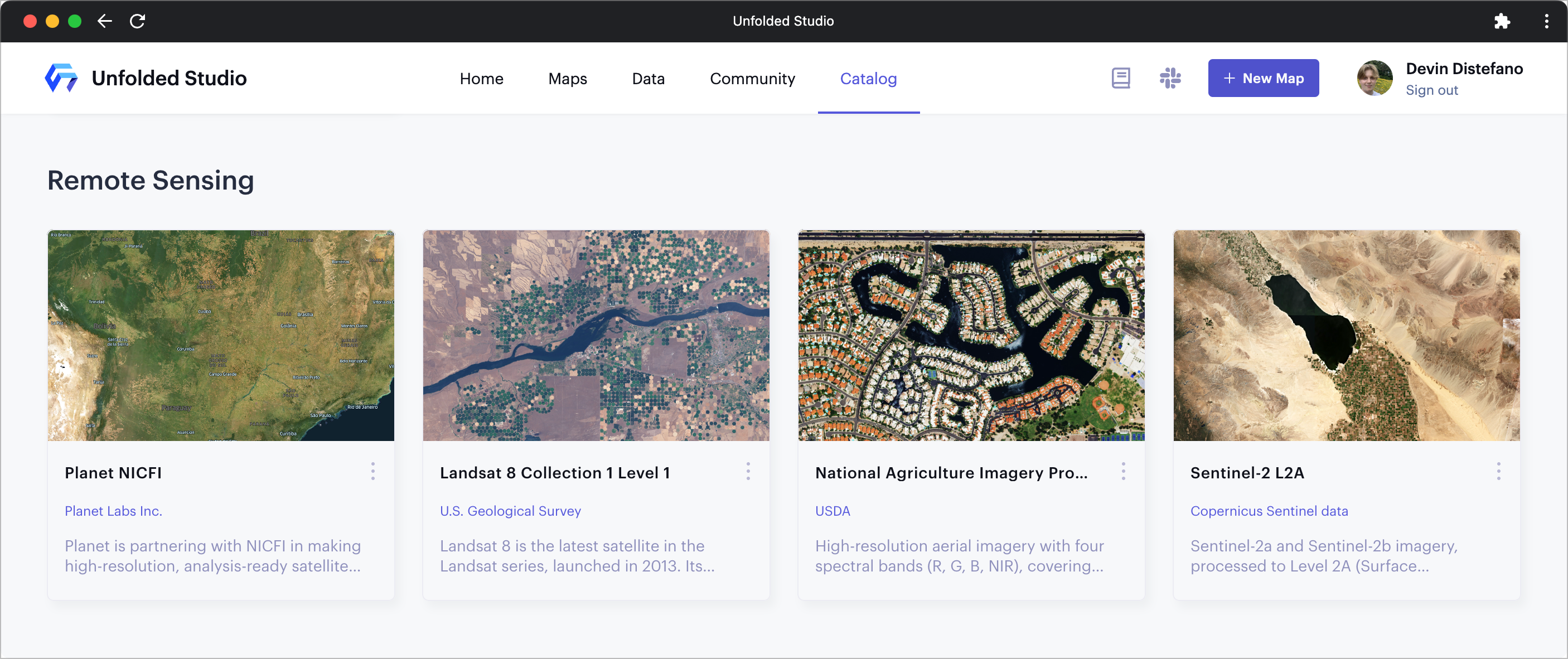Reload the page with refresh icon
The width and height of the screenshot is (1568, 659).
pyautogui.click(x=138, y=21)
